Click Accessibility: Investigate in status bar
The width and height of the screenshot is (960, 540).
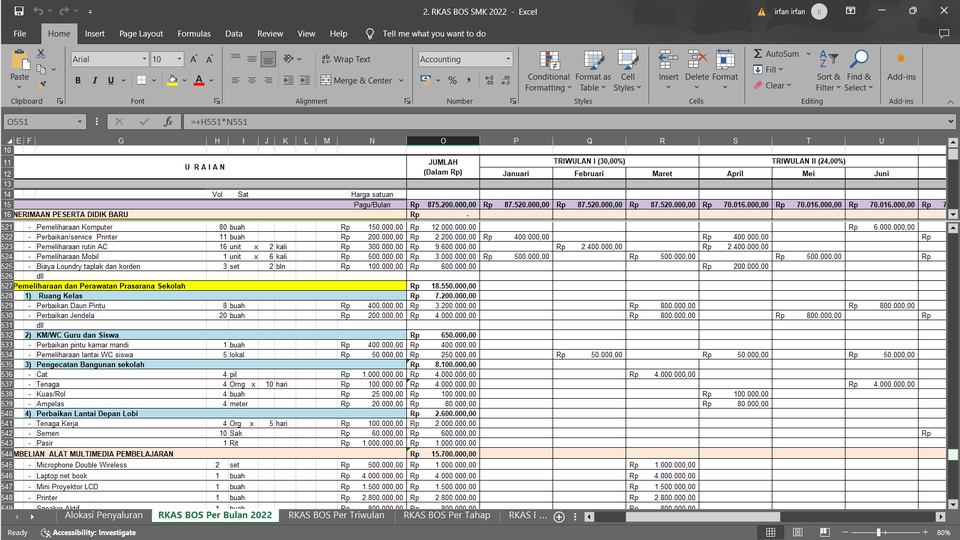coord(88,533)
